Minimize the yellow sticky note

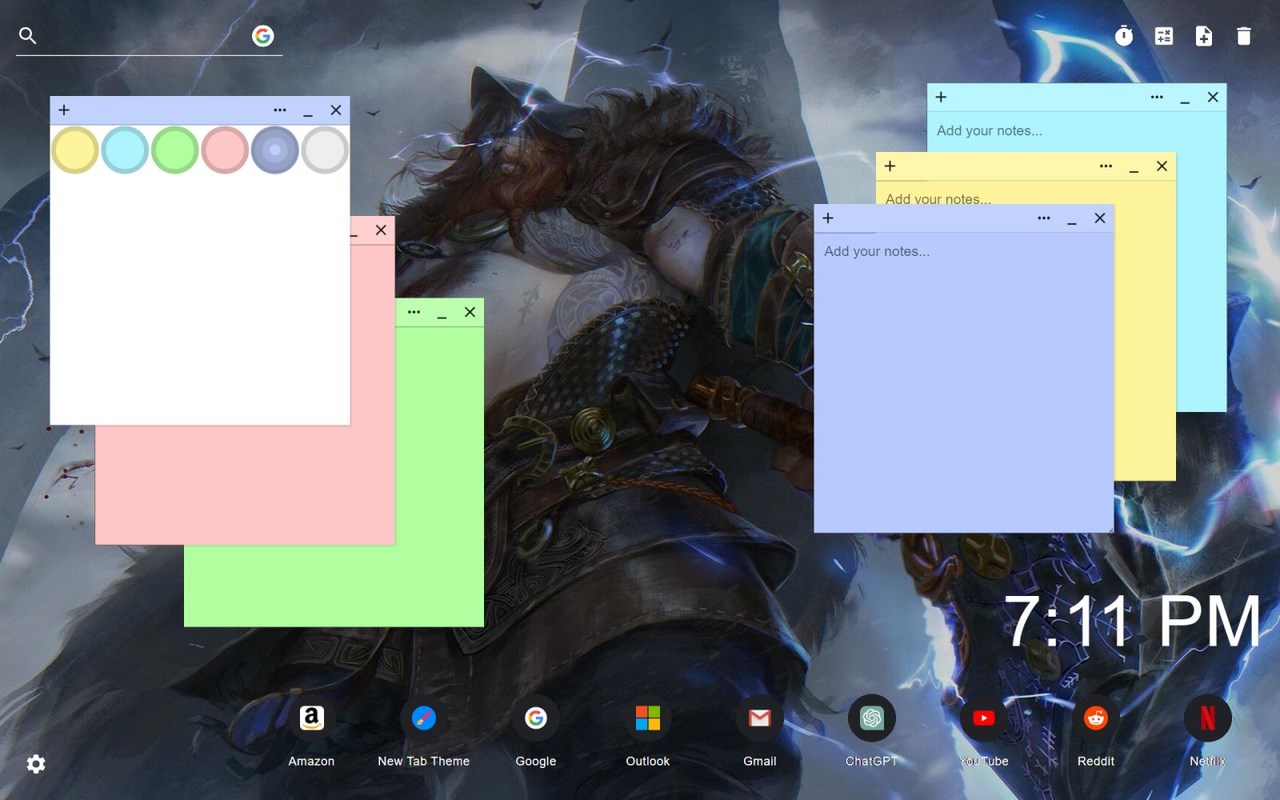pyautogui.click(x=1134, y=168)
